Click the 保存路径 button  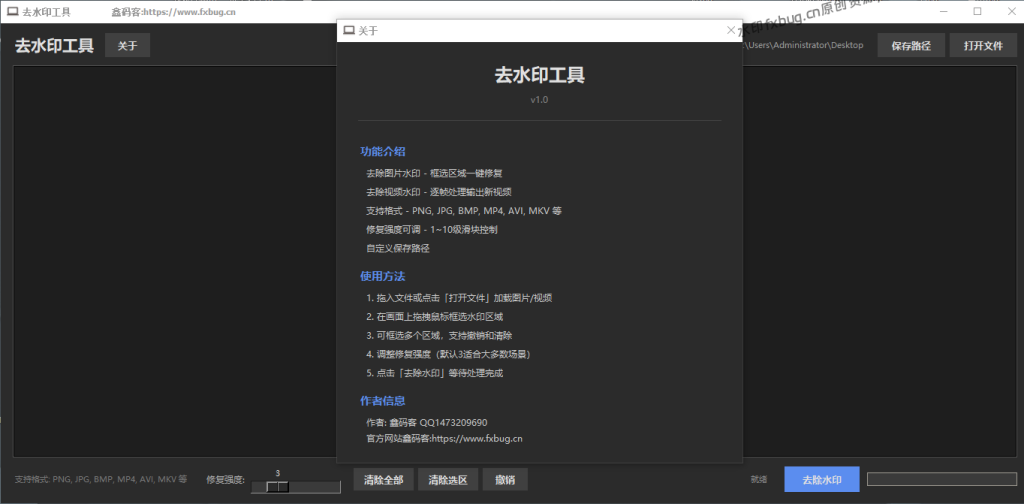[x=911, y=46]
